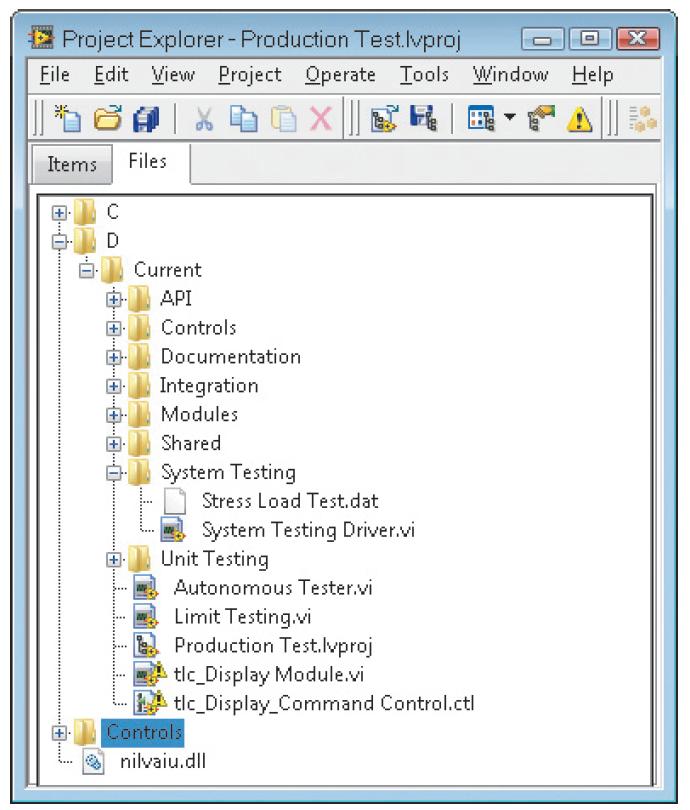Click the Paste clipboard icon

coord(284,119)
